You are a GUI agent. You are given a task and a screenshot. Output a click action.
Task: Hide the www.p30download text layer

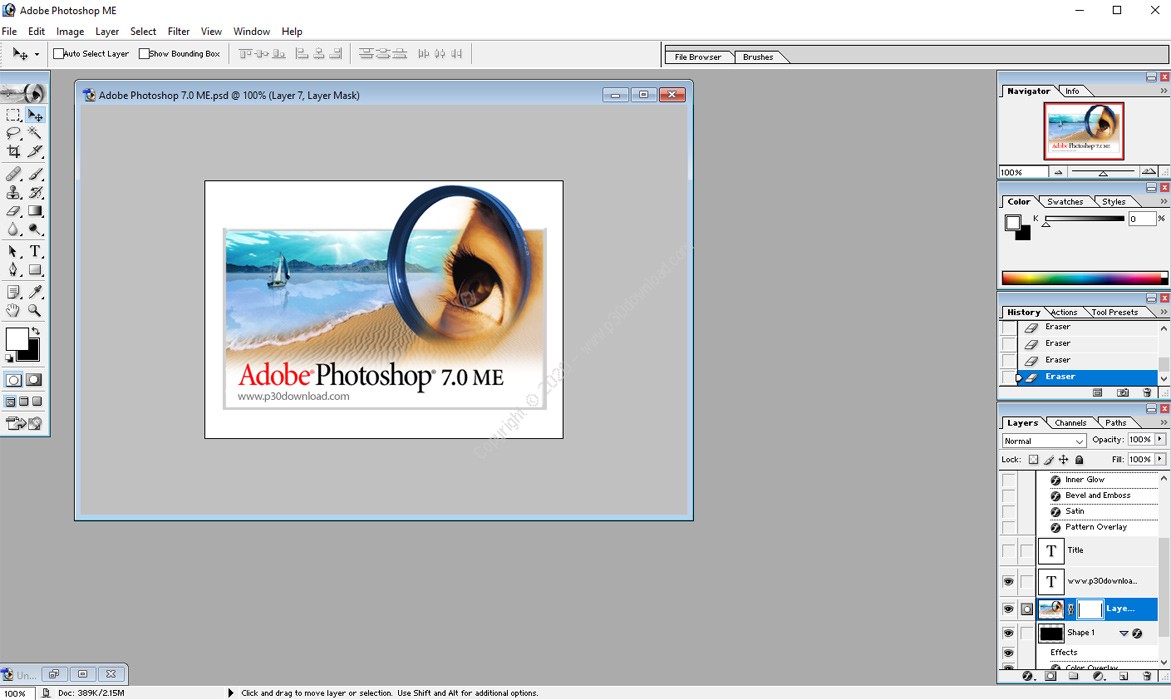point(1008,581)
